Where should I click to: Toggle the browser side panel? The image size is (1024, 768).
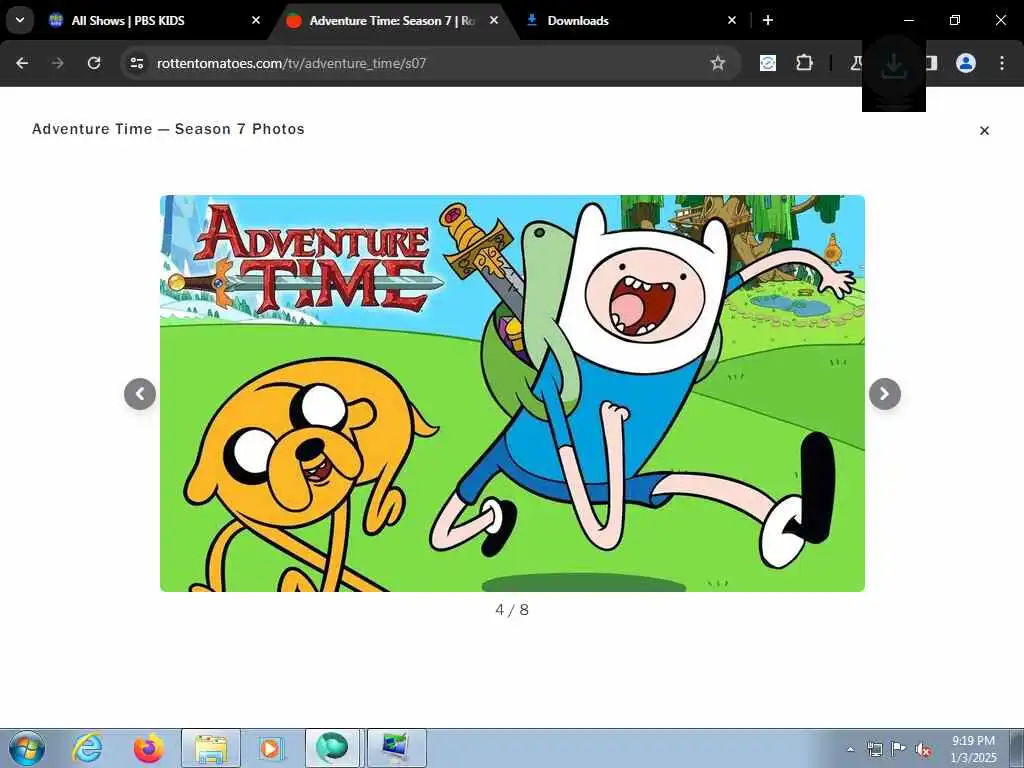(932, 63)
